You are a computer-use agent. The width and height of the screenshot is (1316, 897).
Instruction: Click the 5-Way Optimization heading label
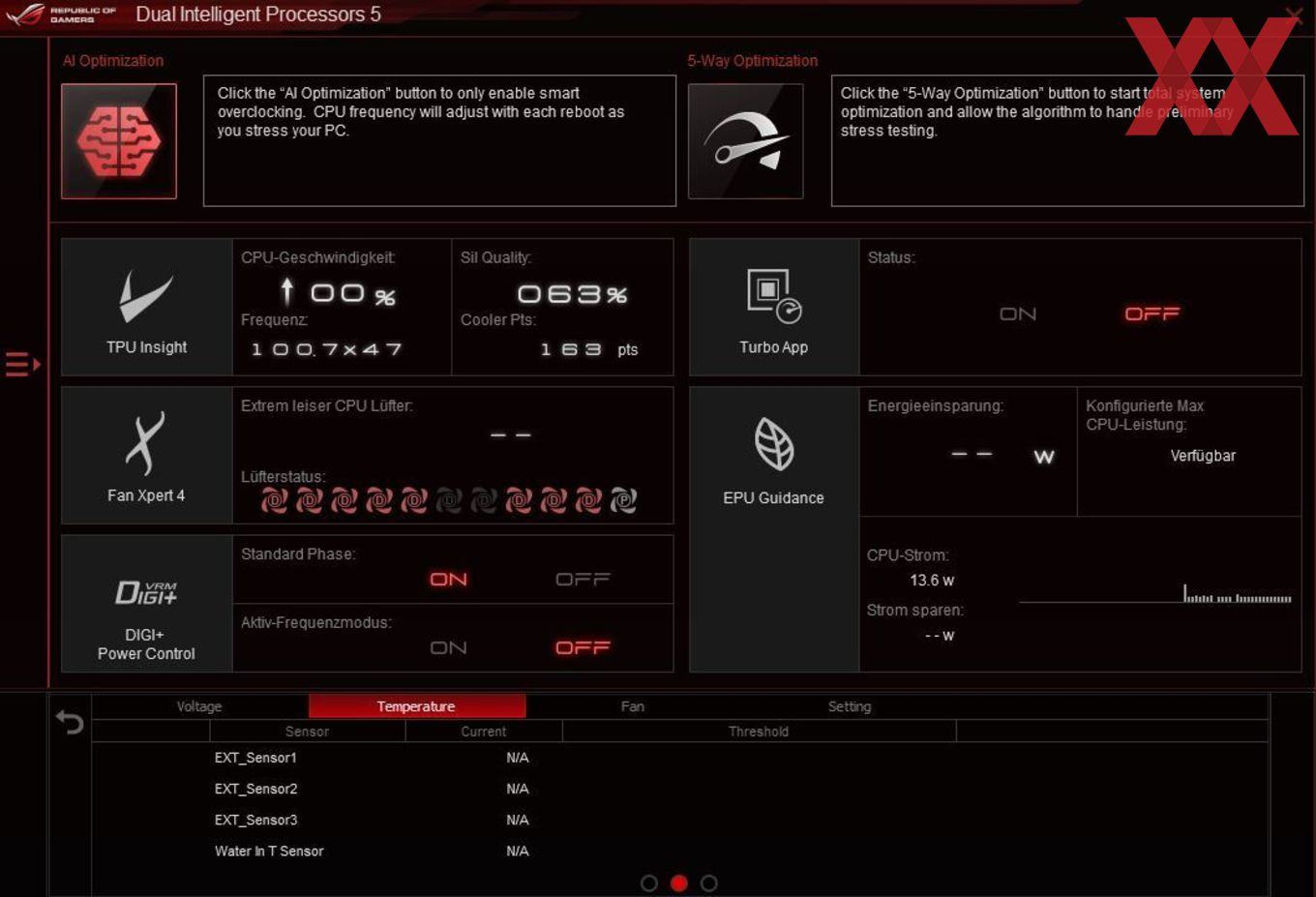pyautogui.click(x=753, y=60)
